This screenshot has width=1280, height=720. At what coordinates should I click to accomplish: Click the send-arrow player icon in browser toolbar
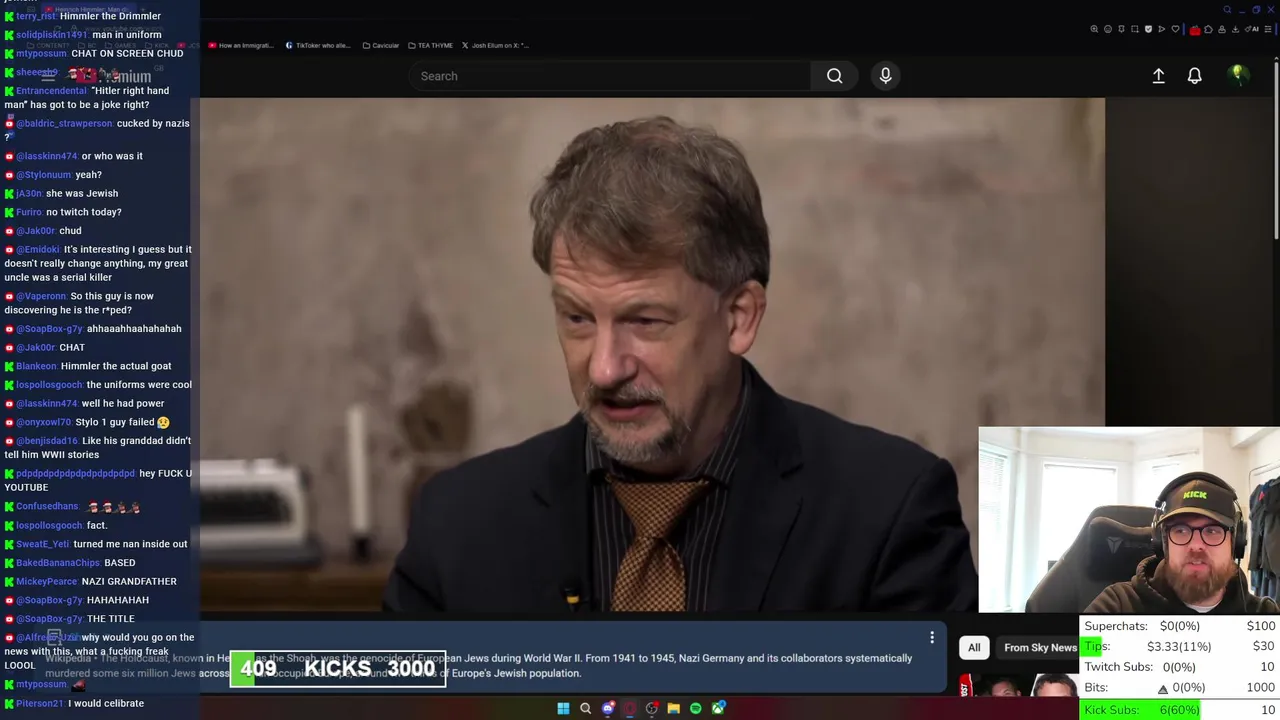(1162, 29)
